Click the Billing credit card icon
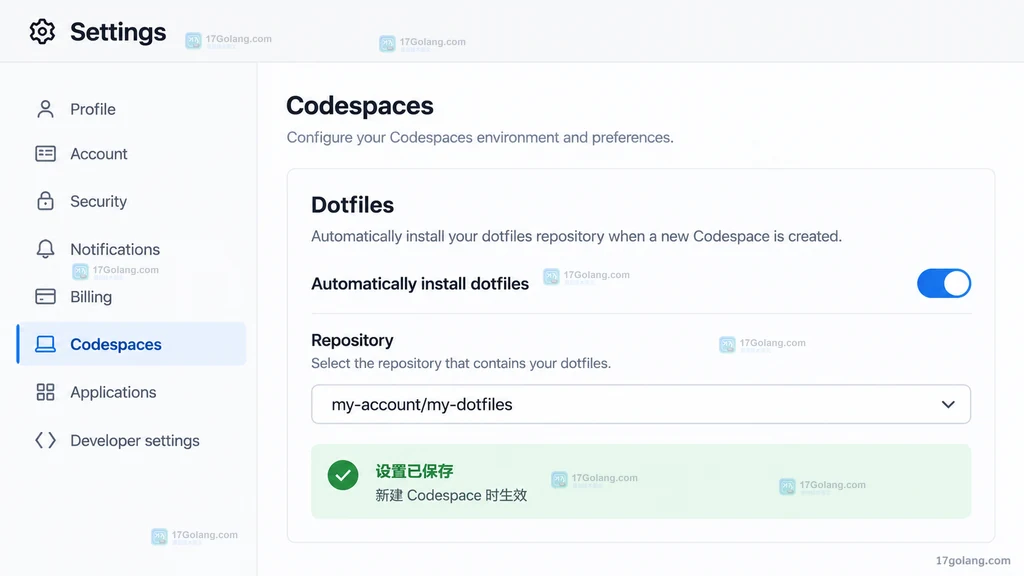1024x576 pixels. coord(45,296)
